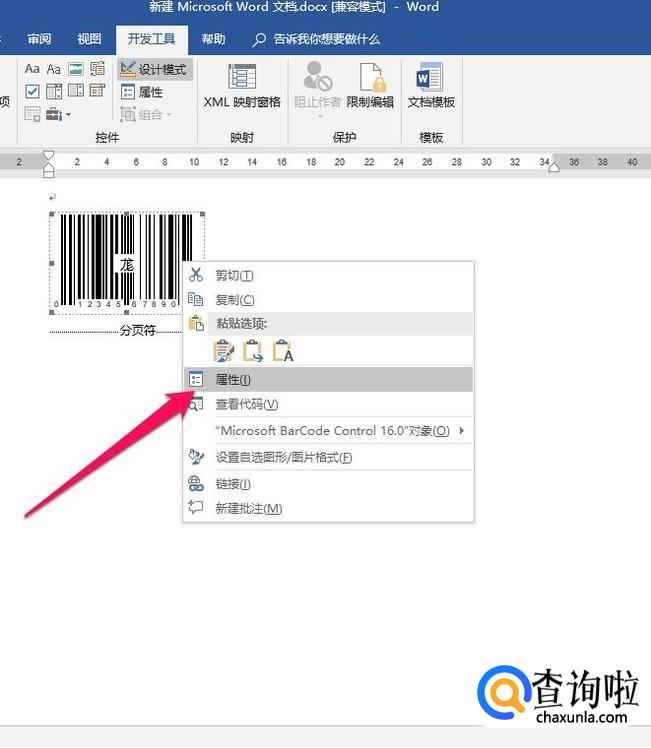Viewport: 651px width, 748px height.
Task: Expand Microsoft BarCode Control 16.0 对象 submenu
Action: (x=329, y=431)
